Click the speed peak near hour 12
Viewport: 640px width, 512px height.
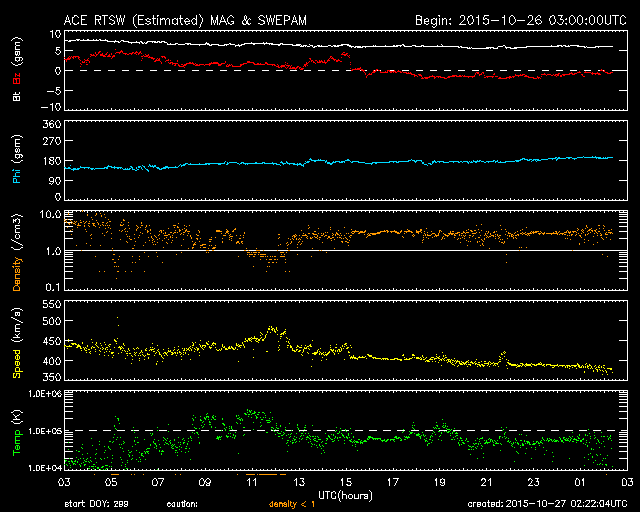pos(272,328)
